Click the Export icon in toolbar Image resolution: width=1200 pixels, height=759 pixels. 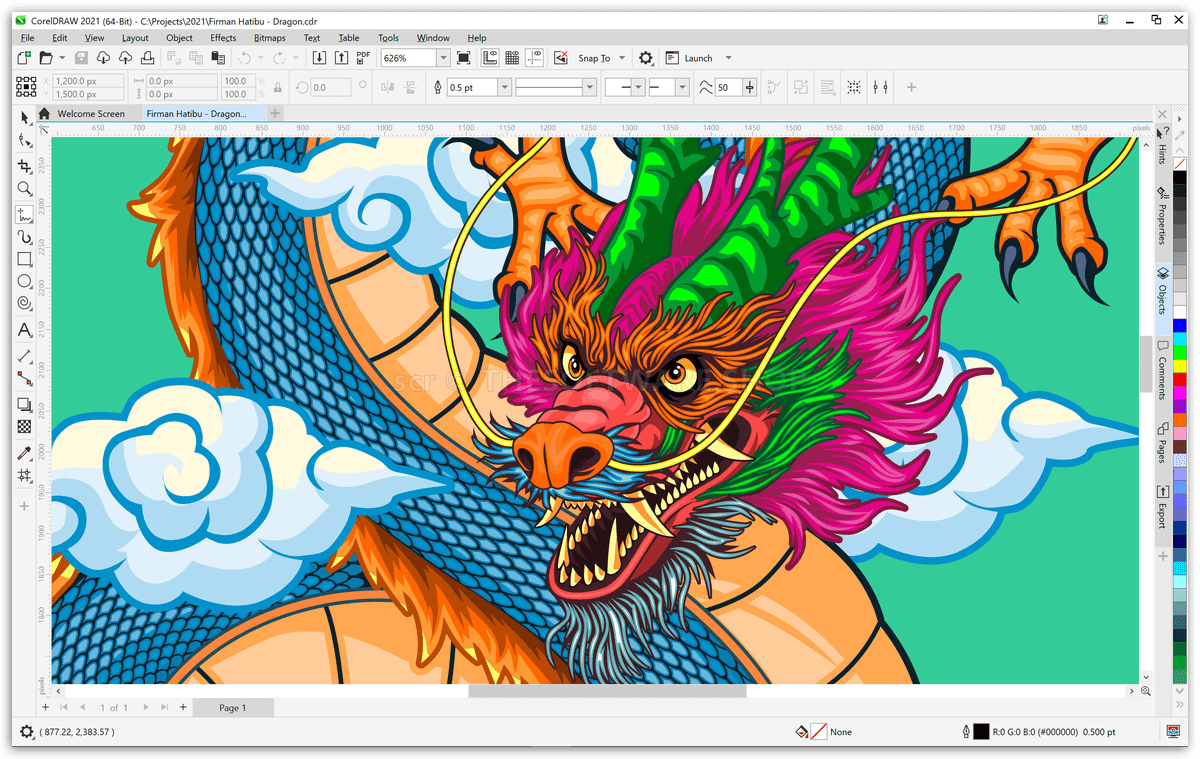(x=342, y=59)
